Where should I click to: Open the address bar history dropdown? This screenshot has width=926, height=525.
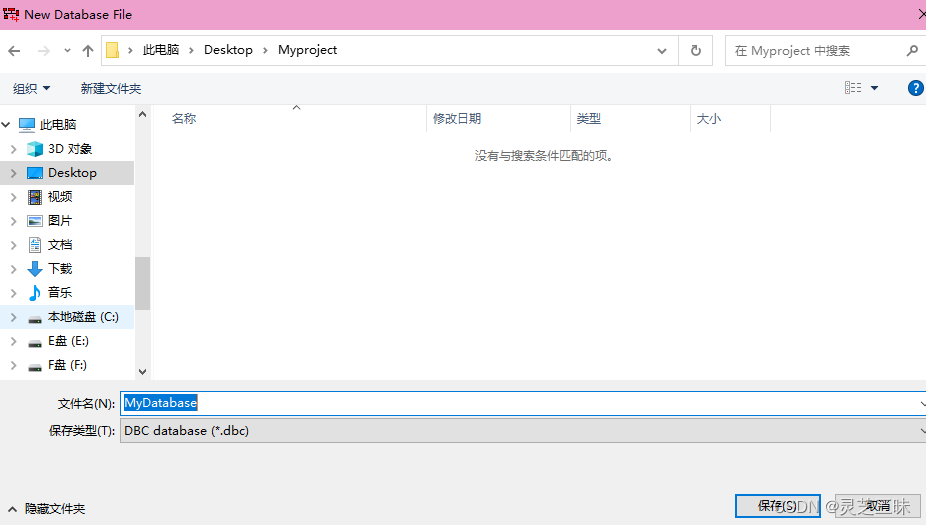[x=662, y=51]
